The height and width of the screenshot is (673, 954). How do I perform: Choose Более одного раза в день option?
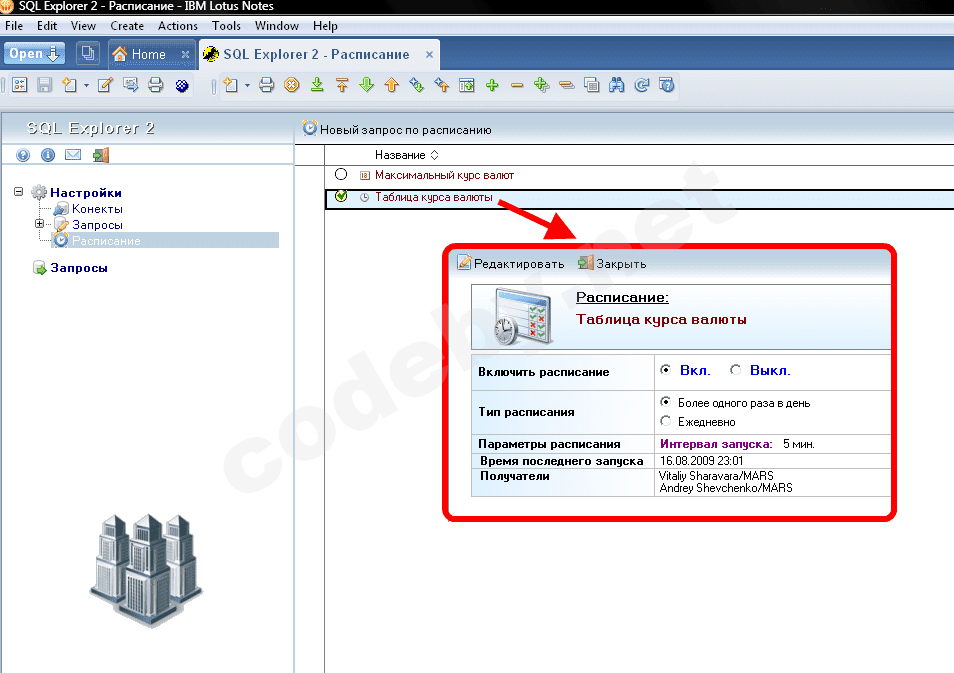point(666,402)
